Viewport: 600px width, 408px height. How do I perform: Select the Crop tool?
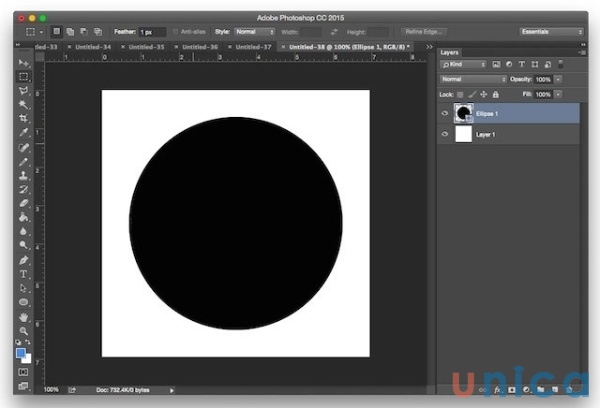coord(23,118)
